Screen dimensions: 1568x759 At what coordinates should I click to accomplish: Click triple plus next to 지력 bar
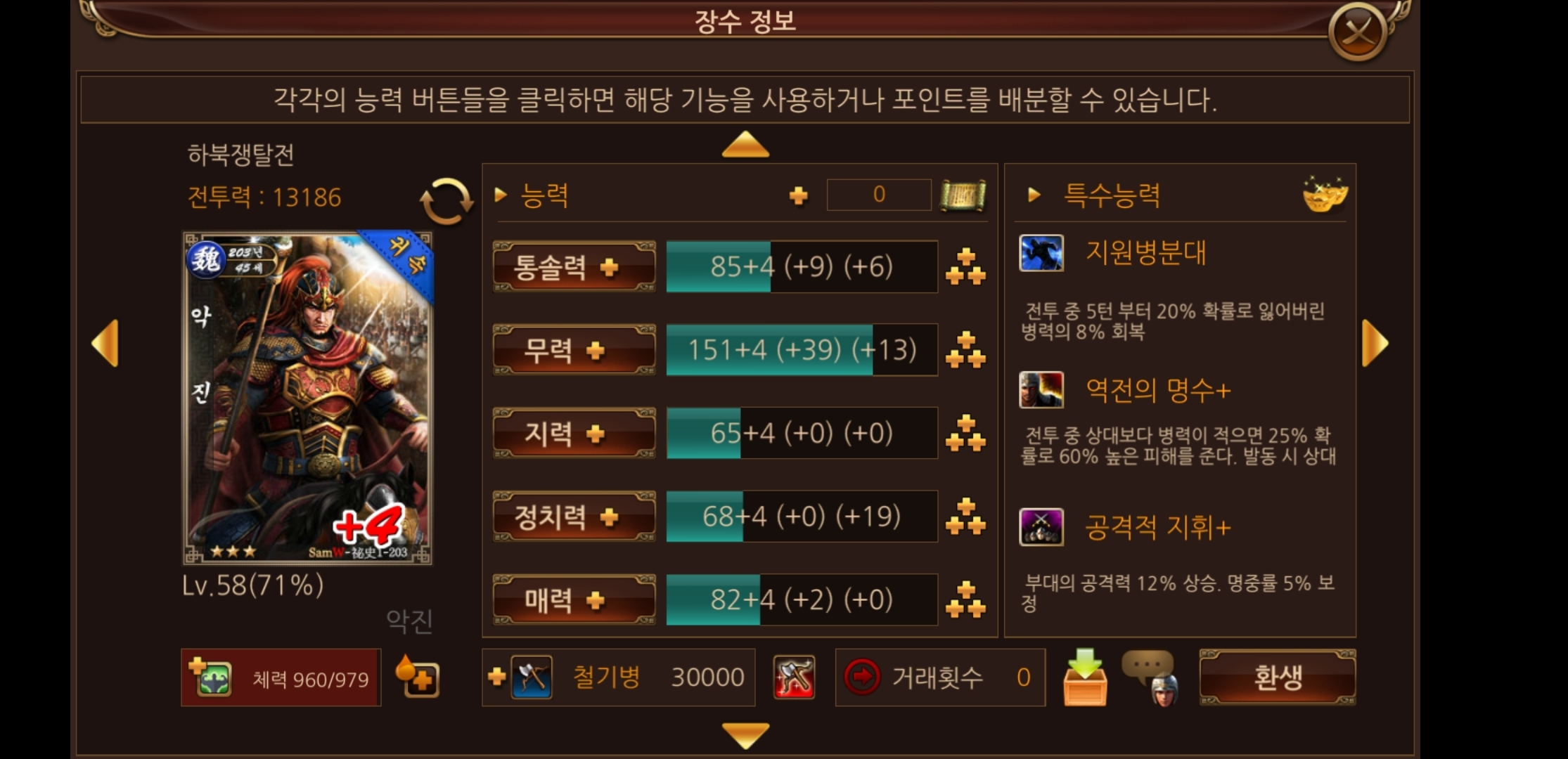point(965,433)
